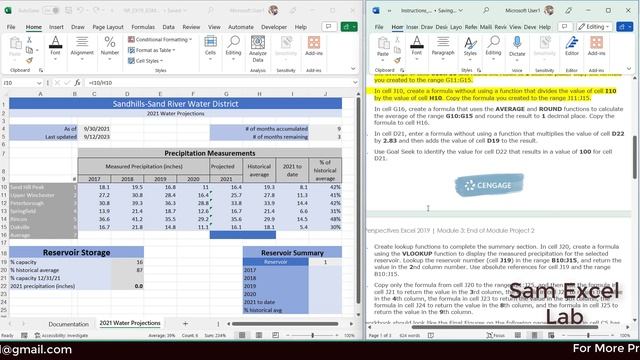Select the Precipitation Measurements header cell
The image size is (640, 360).
coord(210,153)
